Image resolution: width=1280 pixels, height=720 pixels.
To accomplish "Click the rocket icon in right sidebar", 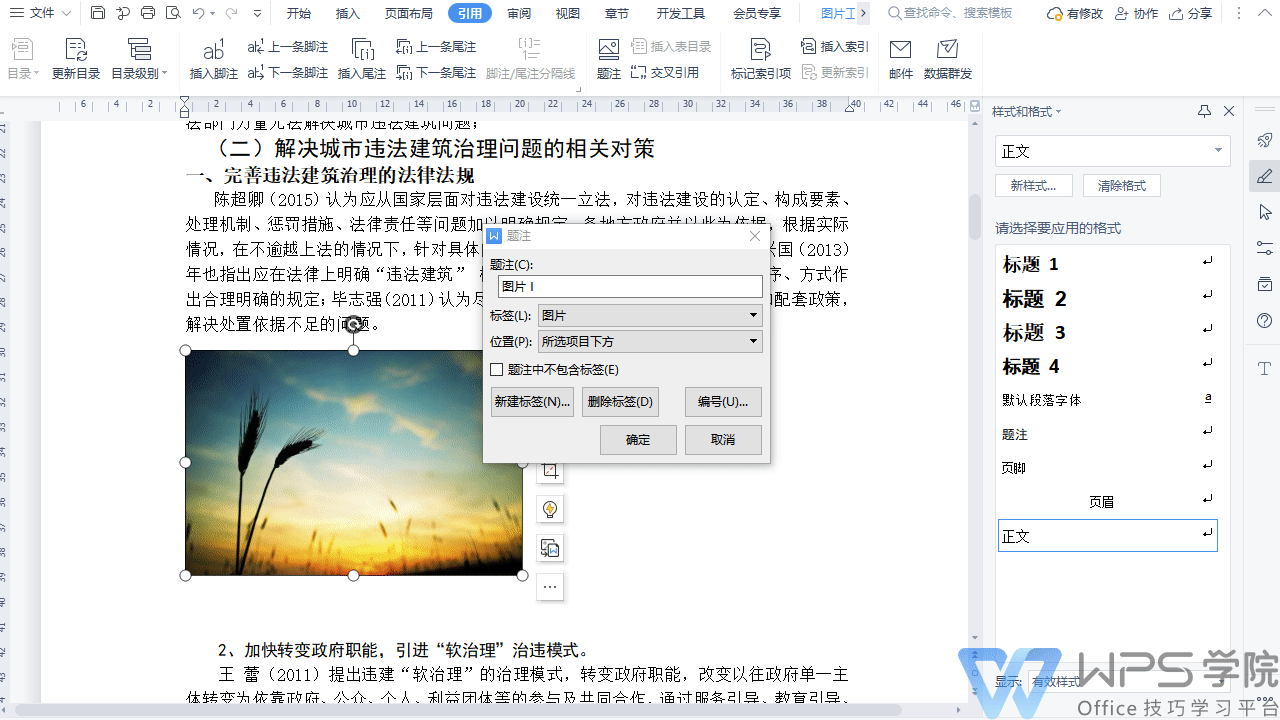I will [1265, 140].
